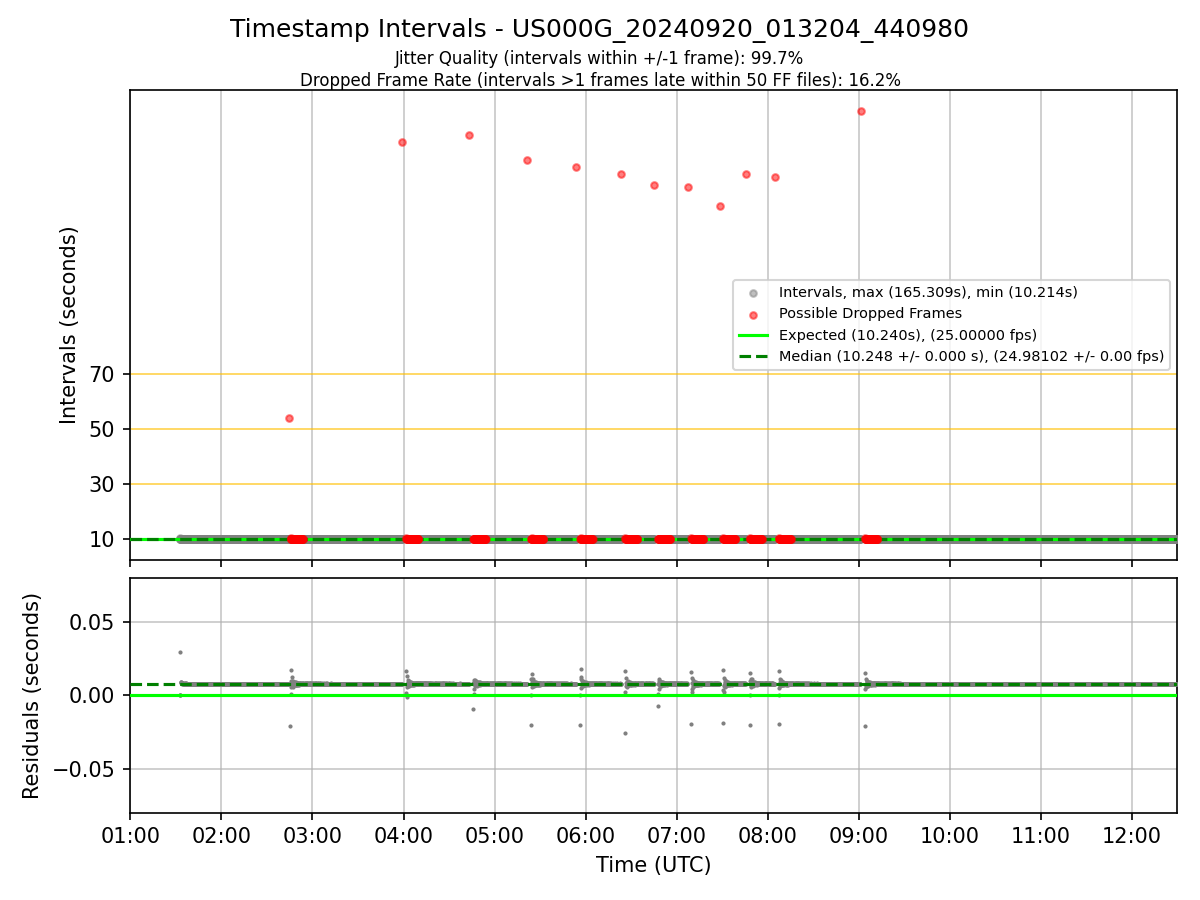This screenshot has width=1200, height=900.
Task: Click legend entry 'Intervals, max (165.309s), min (10.214s)'
Action: [x=928, y=292]
